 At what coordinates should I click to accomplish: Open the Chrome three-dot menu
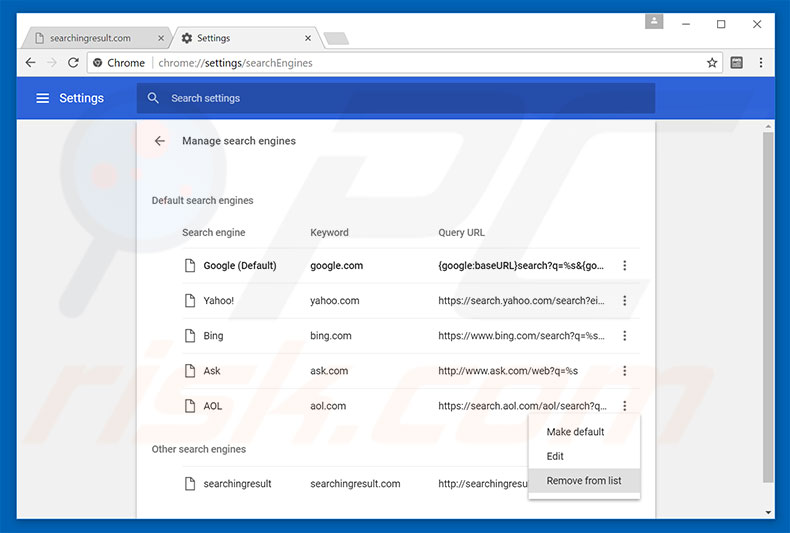point(761,62)
